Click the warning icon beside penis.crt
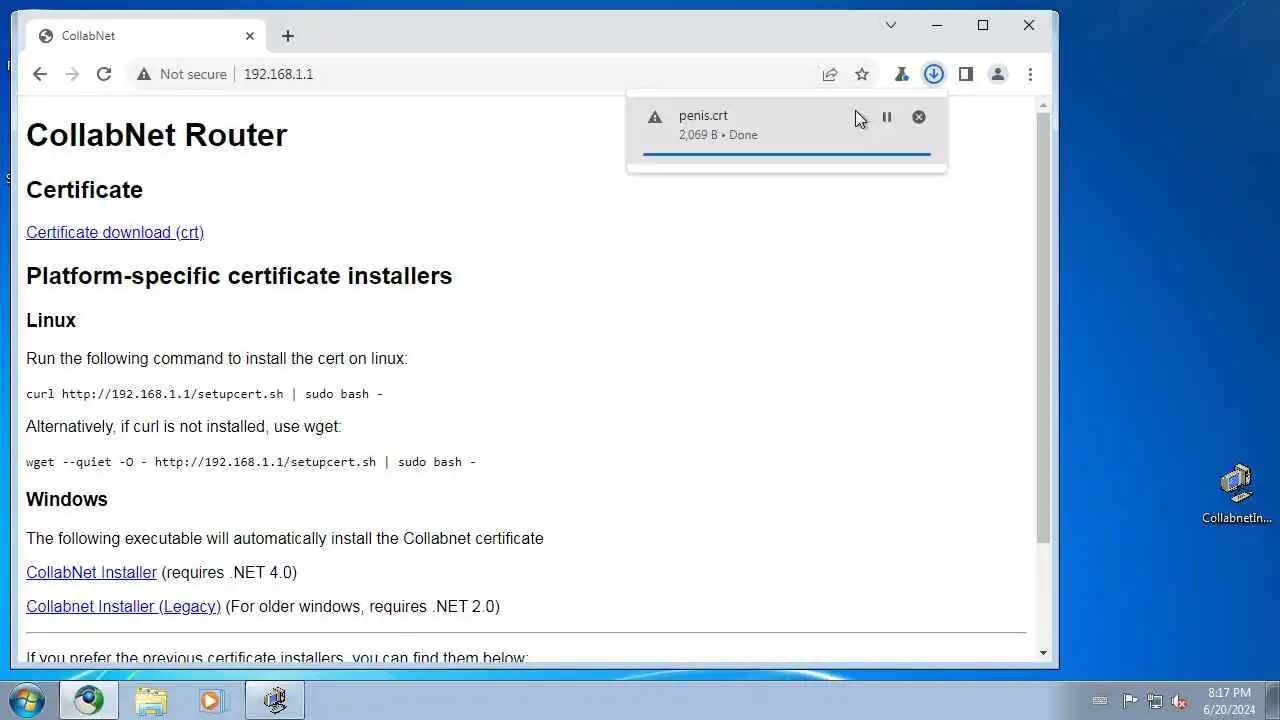1280x720 pixels. (x=655, y=117)
